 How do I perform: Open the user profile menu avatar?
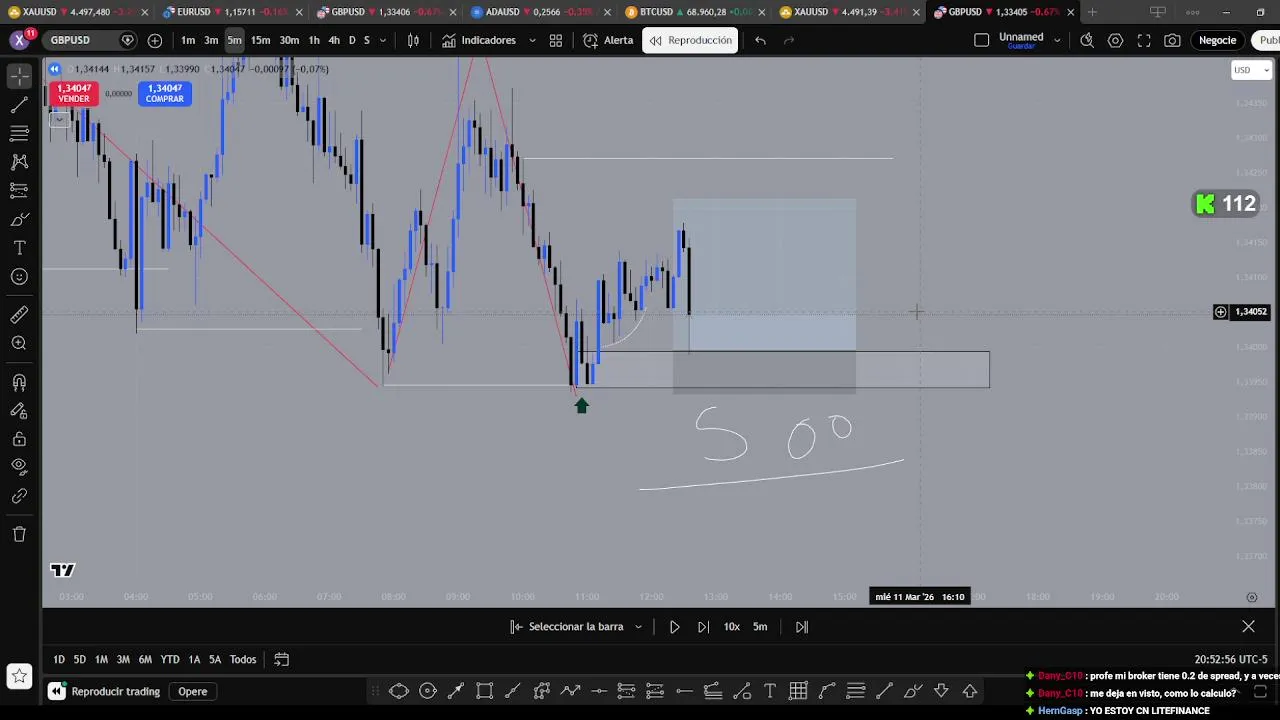click(x=19, y=40)
